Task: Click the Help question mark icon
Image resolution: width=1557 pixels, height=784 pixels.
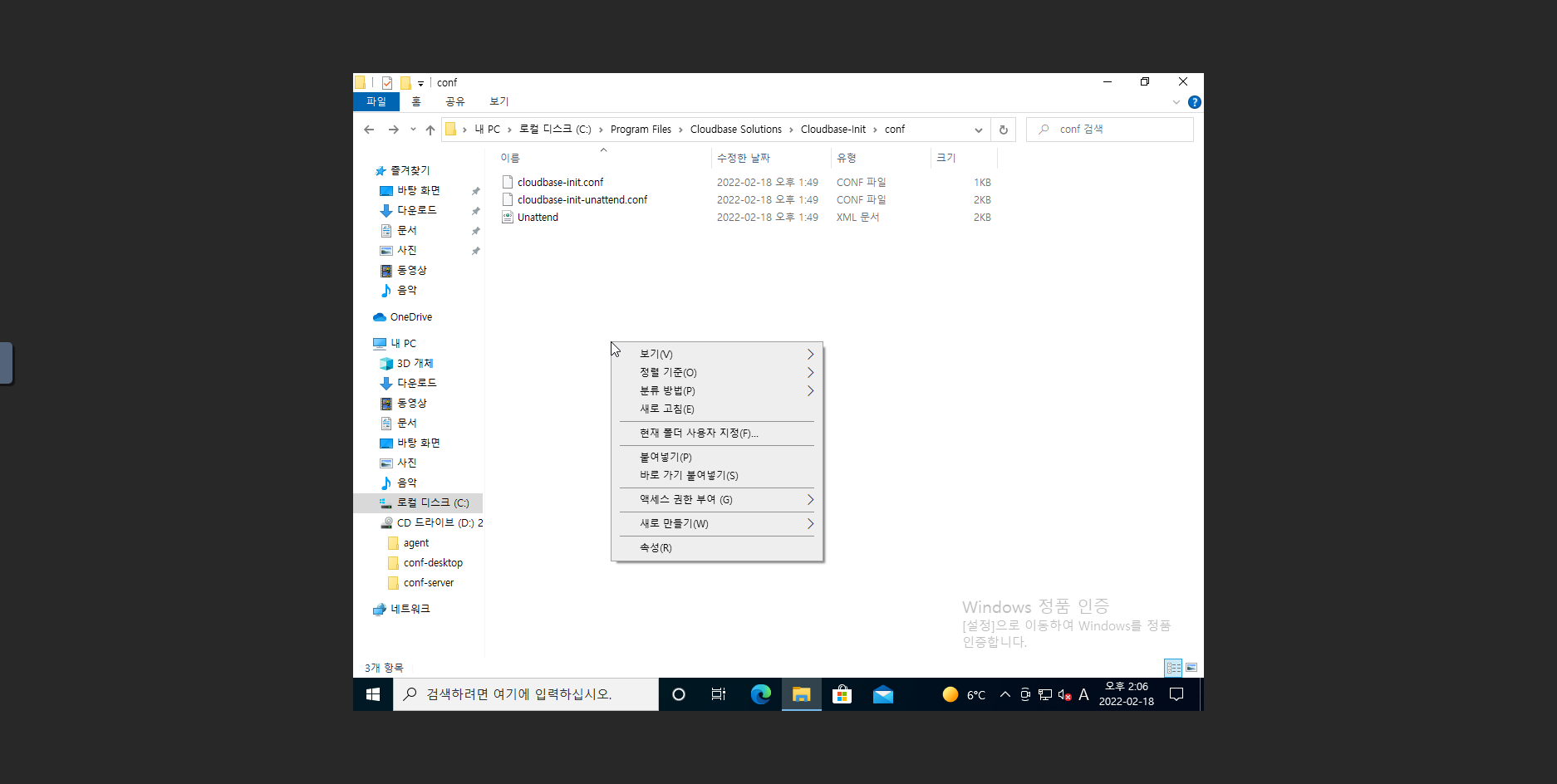Action: (x=1194, y=102)
